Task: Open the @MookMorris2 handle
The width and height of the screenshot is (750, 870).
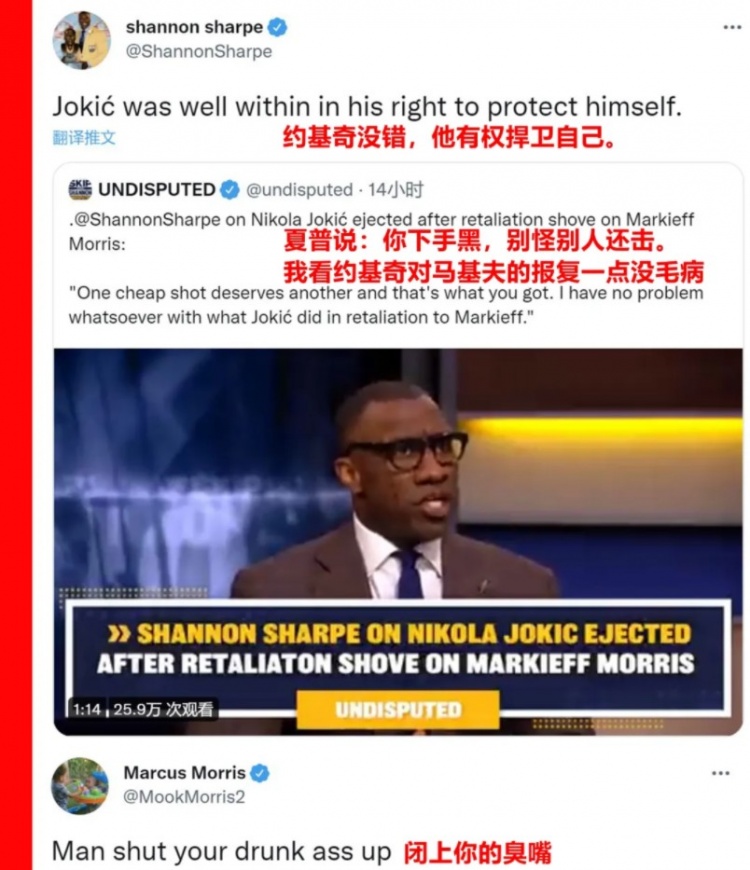Action: click(x=184, y=797)
